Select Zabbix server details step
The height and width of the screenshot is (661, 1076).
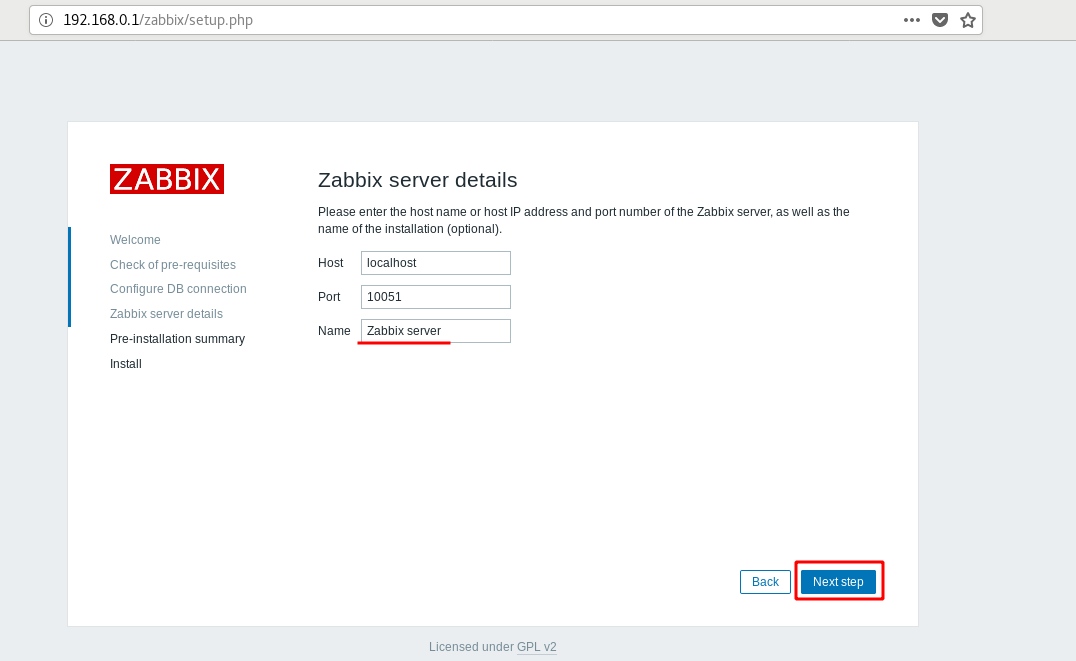click(x=166, y=314)
